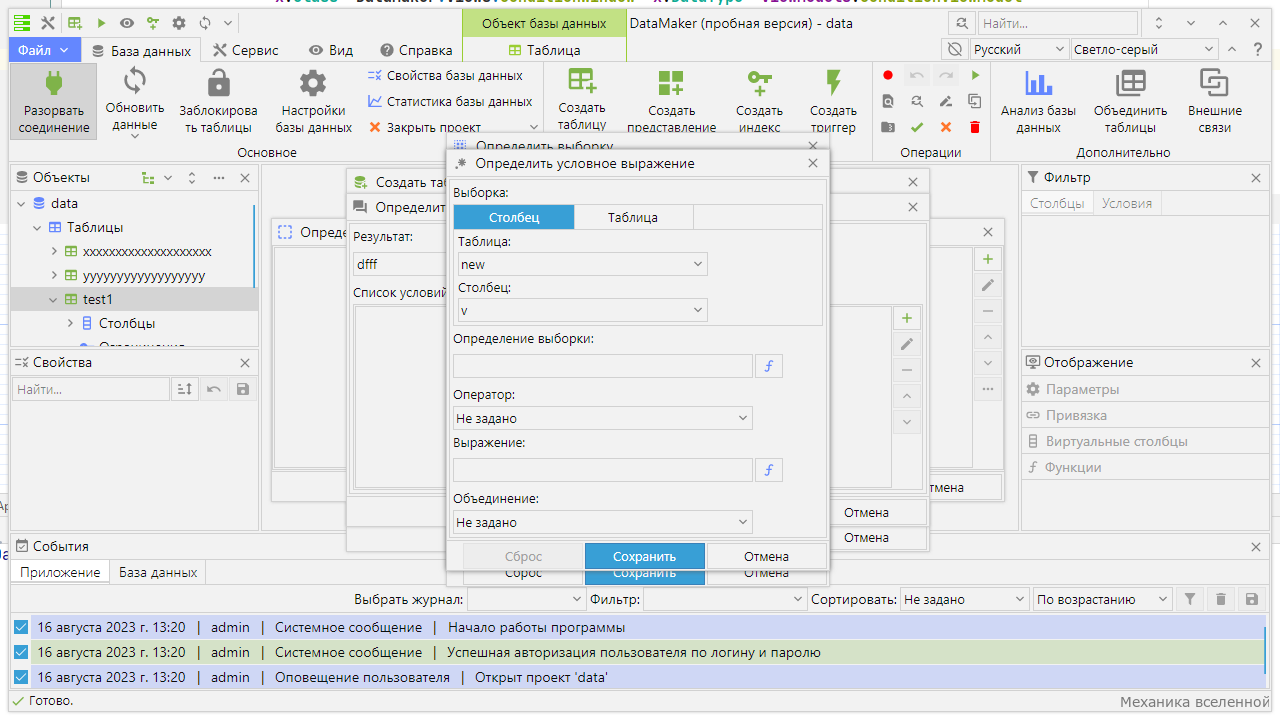
Task: Click the Найти search field in the title bar
Action: tap(1057, 23)
